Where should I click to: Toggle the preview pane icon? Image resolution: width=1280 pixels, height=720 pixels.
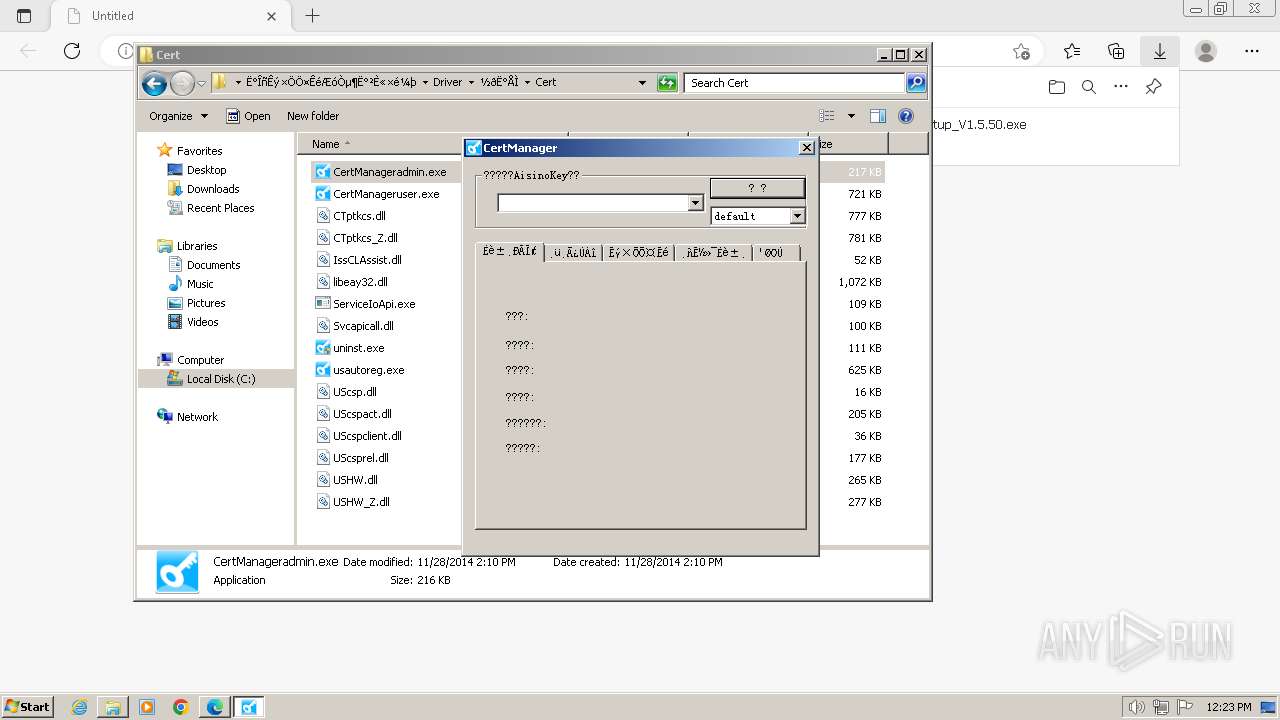tap(877, 116)
